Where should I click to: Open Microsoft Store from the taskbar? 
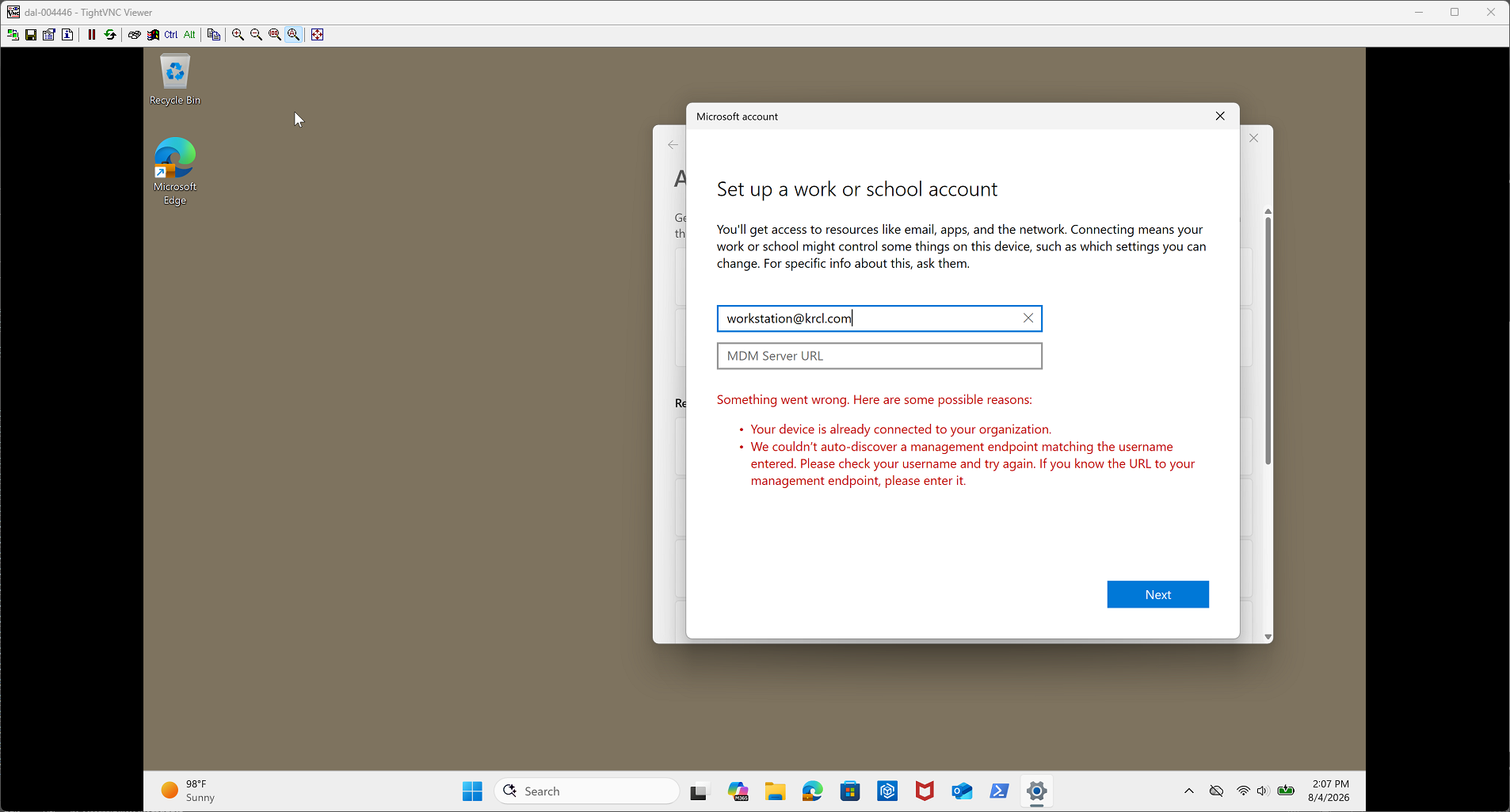point(850,791)
